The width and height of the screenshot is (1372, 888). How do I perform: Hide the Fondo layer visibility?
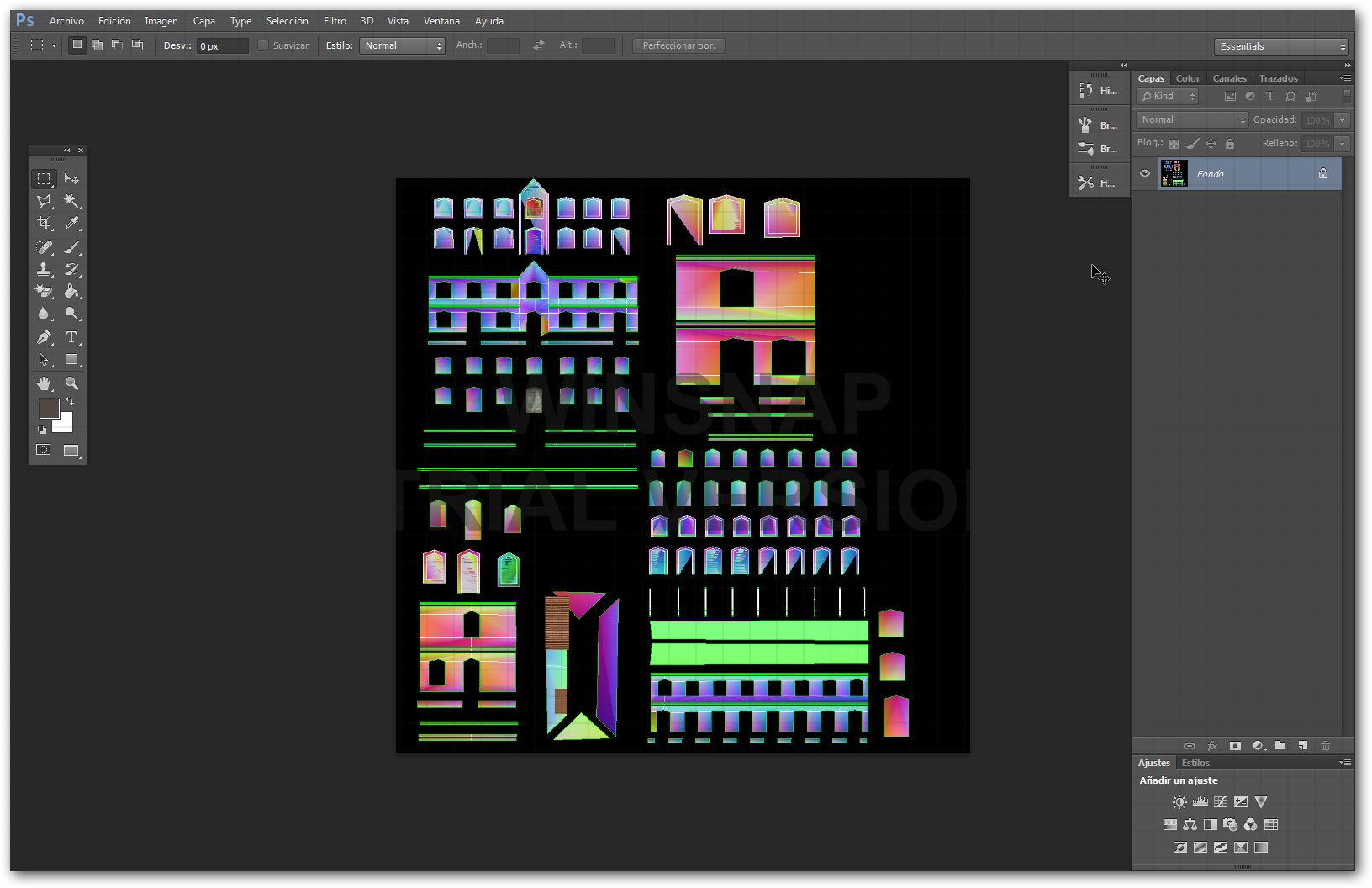point(1145,174)
